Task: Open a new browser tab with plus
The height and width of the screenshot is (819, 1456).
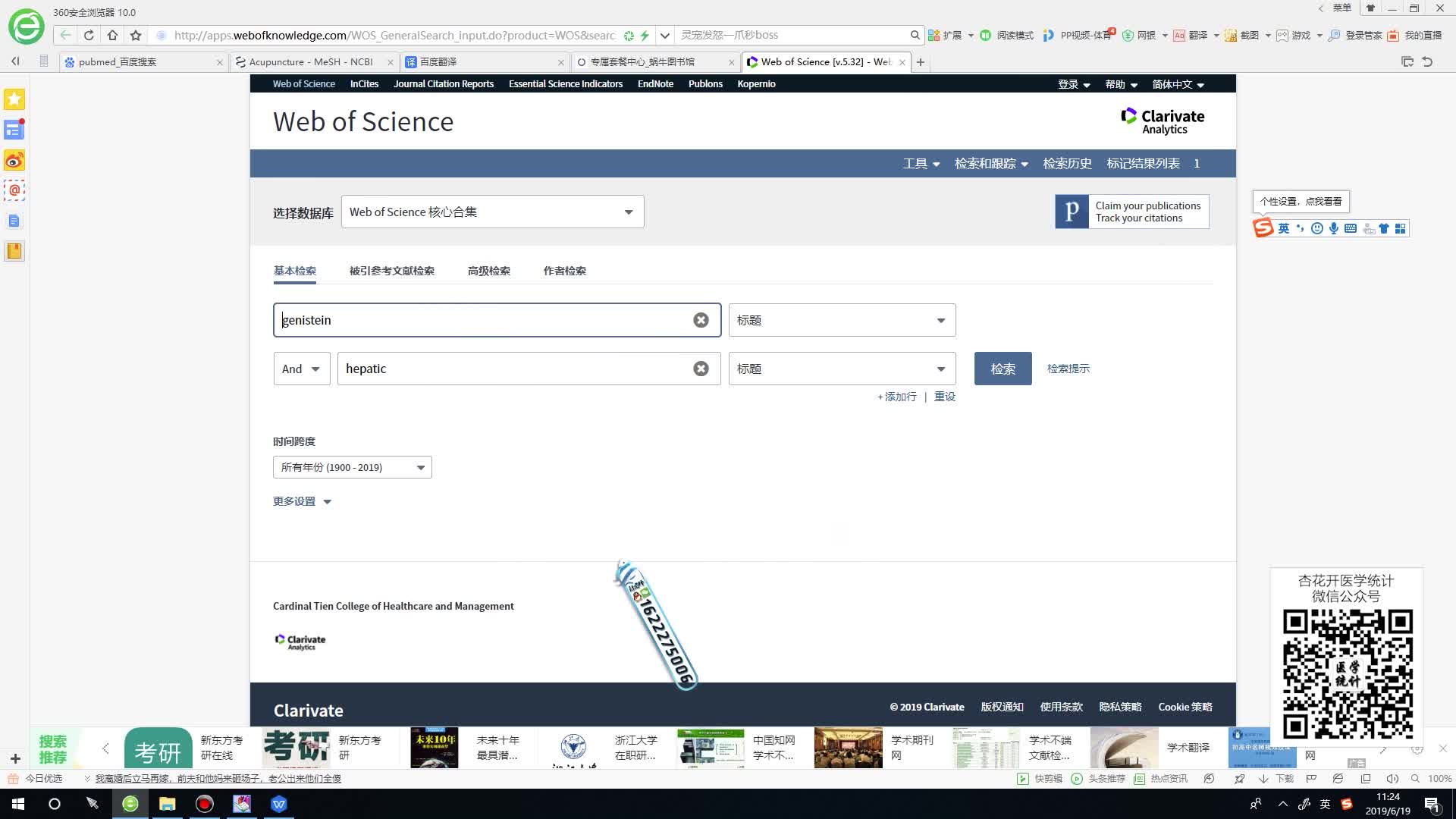Action: (x=921, y=62)
